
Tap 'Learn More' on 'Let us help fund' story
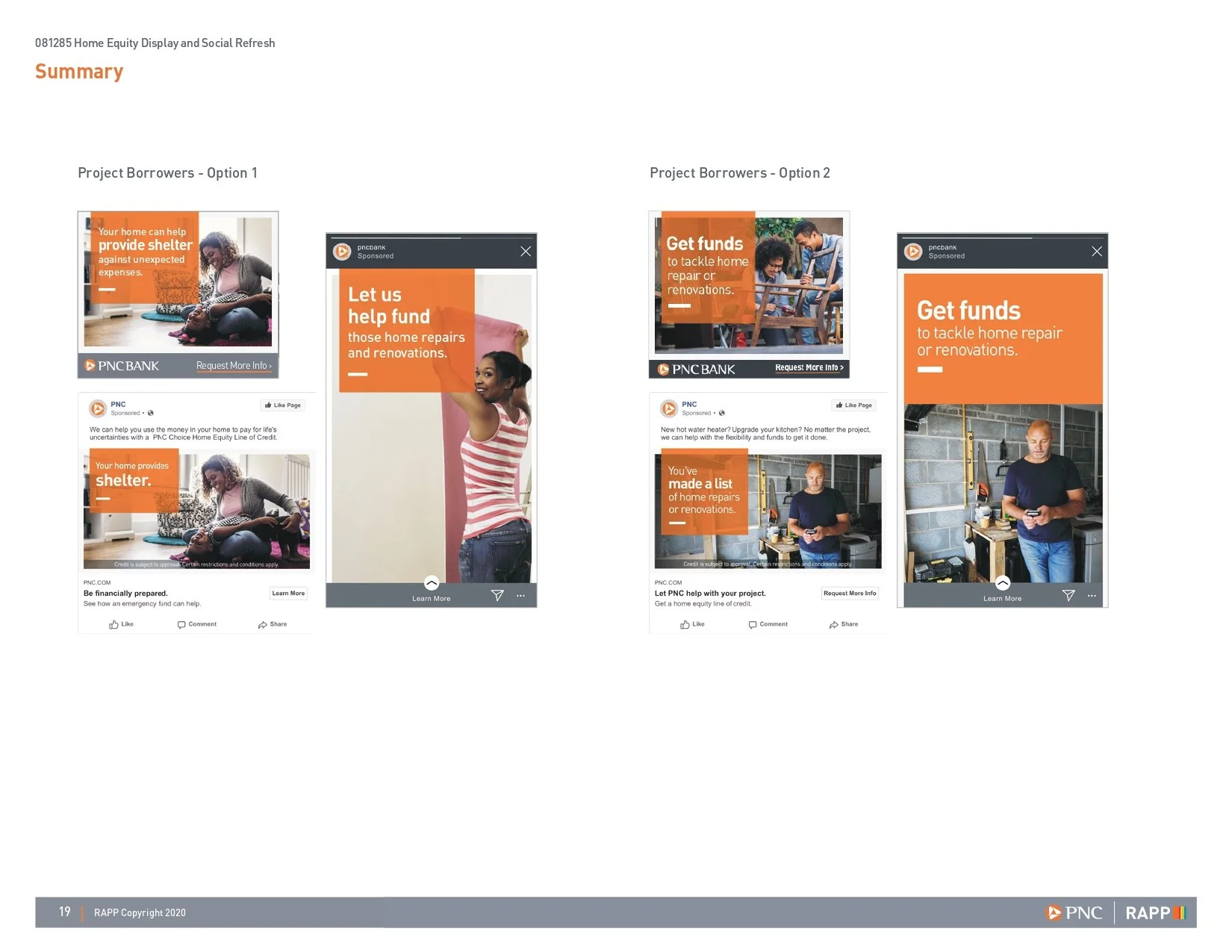coord(432,599)
